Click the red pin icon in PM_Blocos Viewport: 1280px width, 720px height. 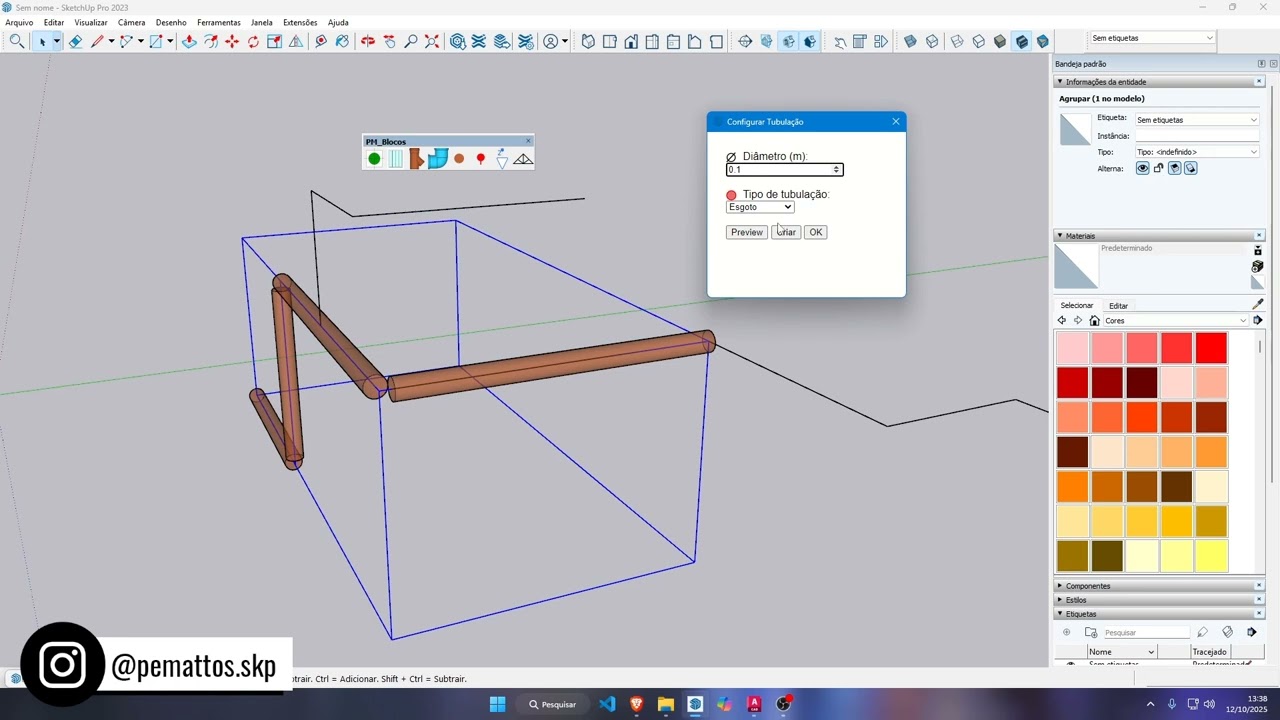481,159
